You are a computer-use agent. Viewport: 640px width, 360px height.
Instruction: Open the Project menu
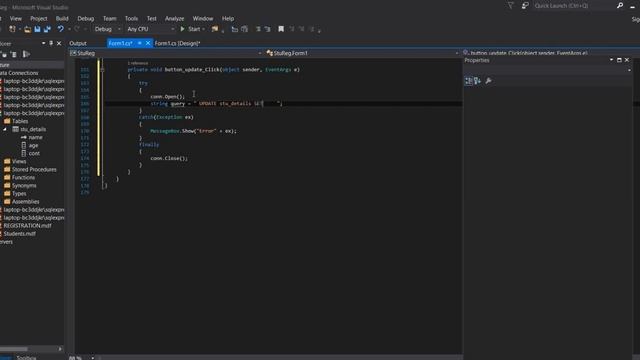click(38, 19)
